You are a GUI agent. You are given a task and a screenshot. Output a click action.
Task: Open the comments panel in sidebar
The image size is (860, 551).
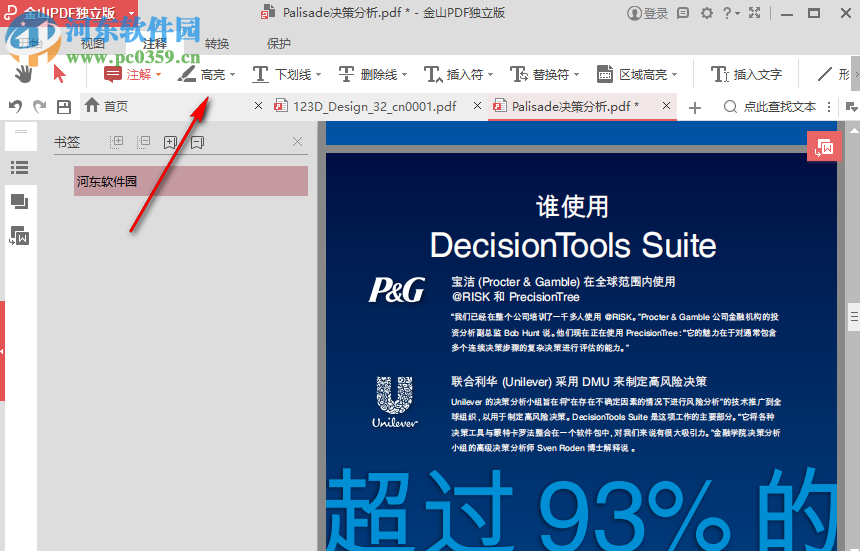[x=20, y=202]
